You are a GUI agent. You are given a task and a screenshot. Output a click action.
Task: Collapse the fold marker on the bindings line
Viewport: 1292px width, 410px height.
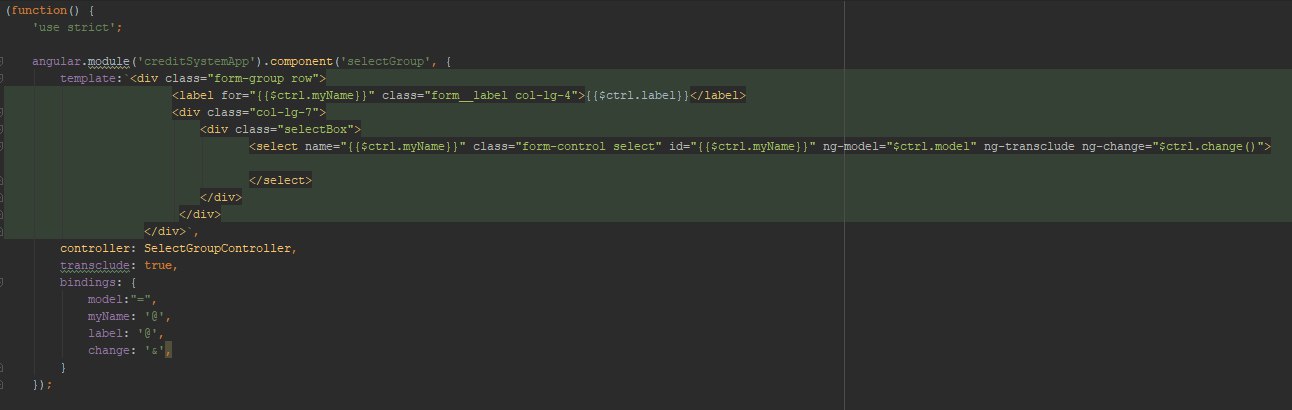(x=3, y=282)
